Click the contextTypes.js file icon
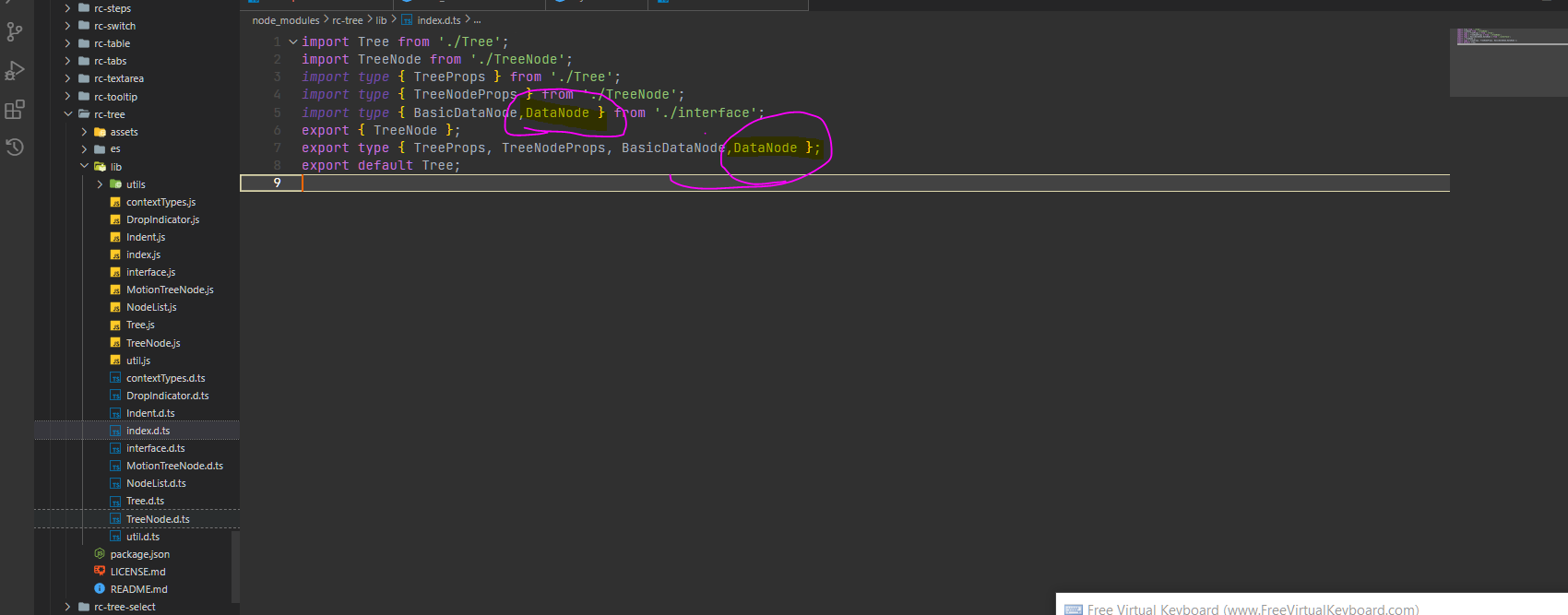The image size is (1568, 615). (x=115, y=202)
